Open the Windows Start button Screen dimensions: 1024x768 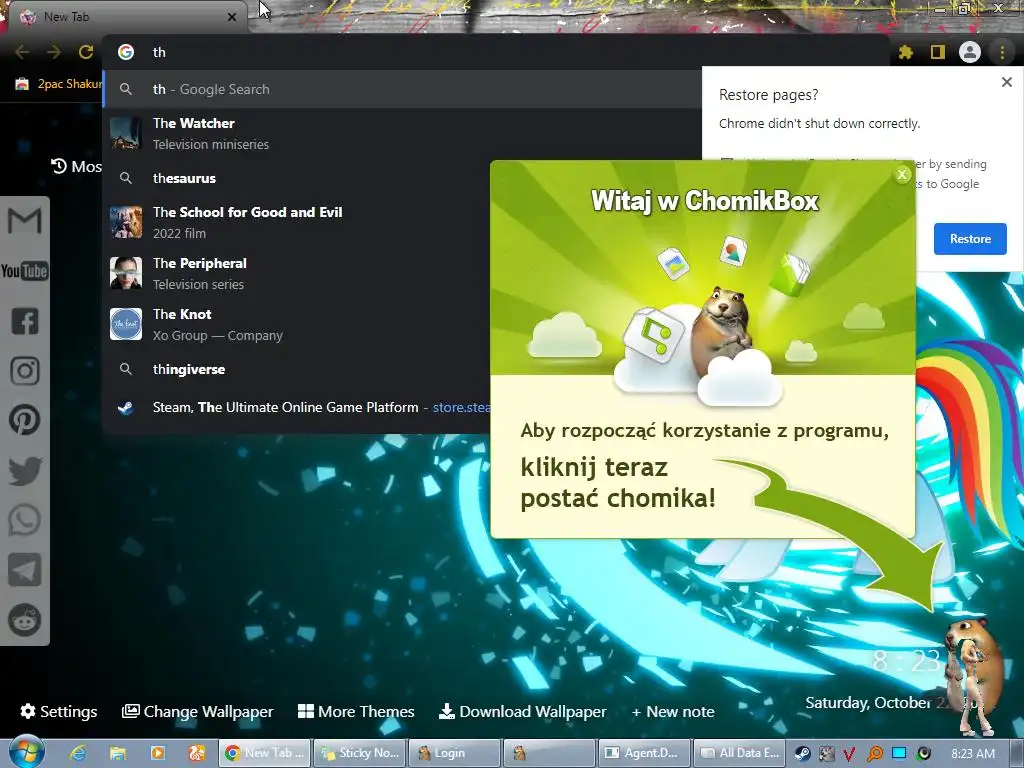pos(27,752)
